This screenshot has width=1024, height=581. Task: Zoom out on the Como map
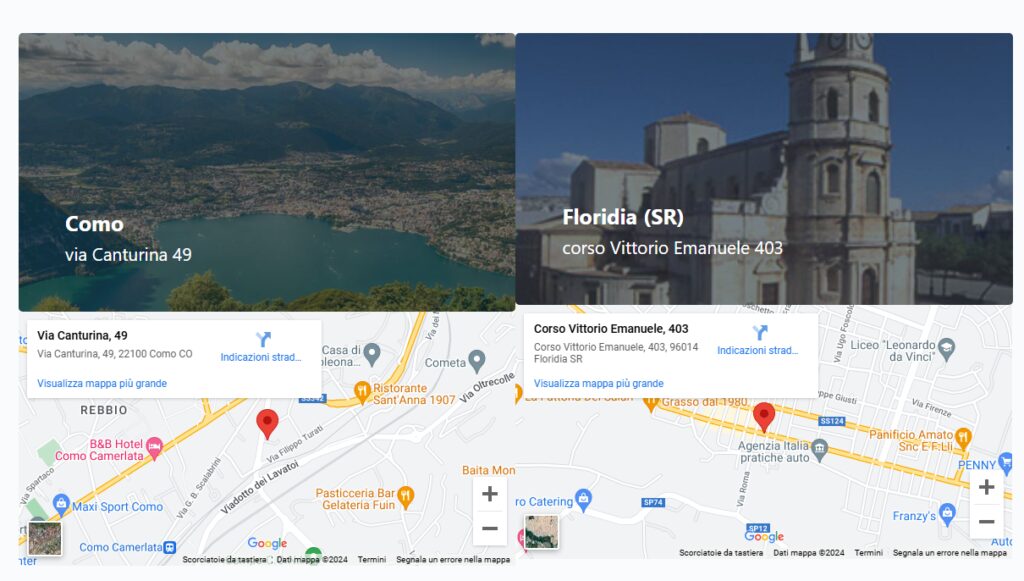[x=490, y=528]
